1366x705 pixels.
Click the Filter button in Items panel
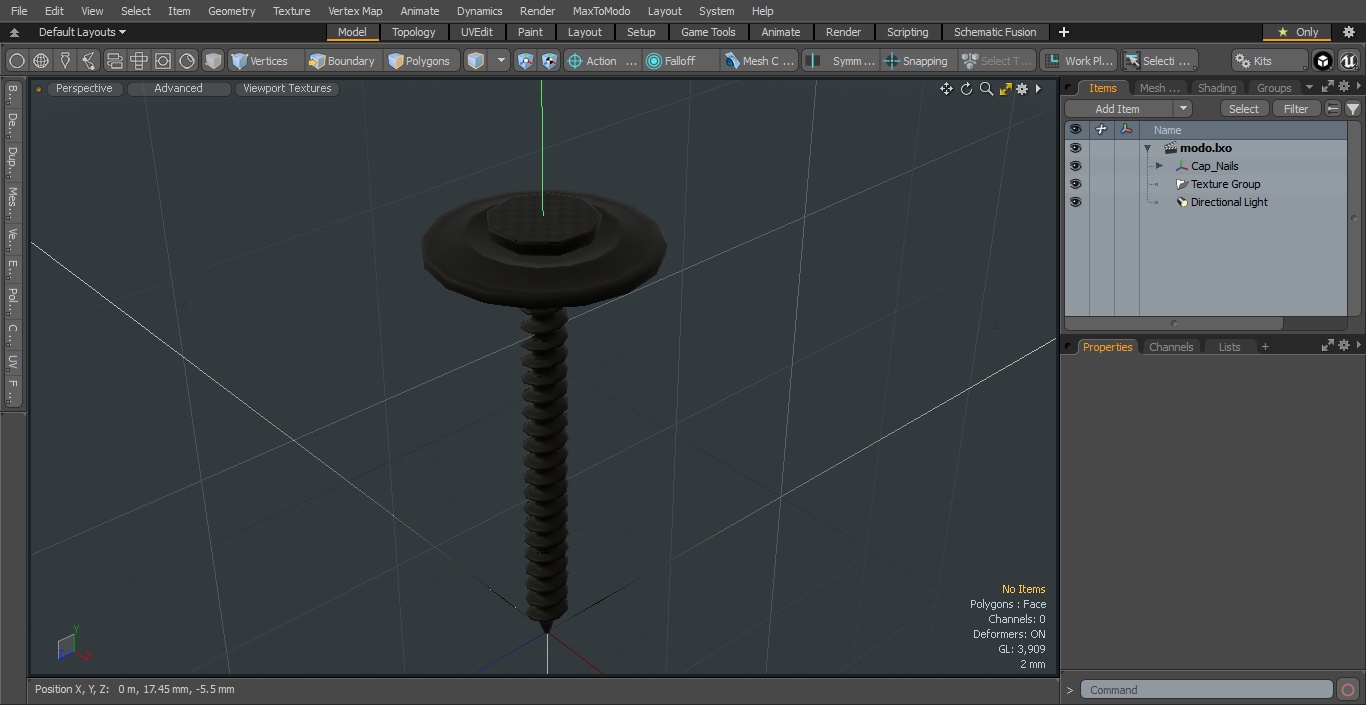pyautogui.click(x=1296, y=109)
